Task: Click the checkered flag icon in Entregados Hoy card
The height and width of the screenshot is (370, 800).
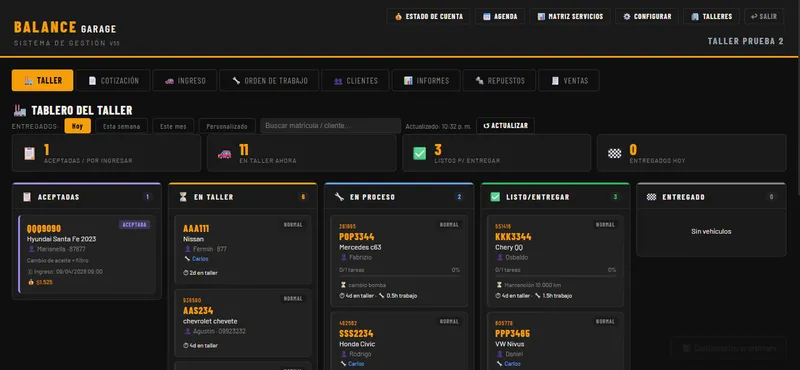Action: pos(614,153)
